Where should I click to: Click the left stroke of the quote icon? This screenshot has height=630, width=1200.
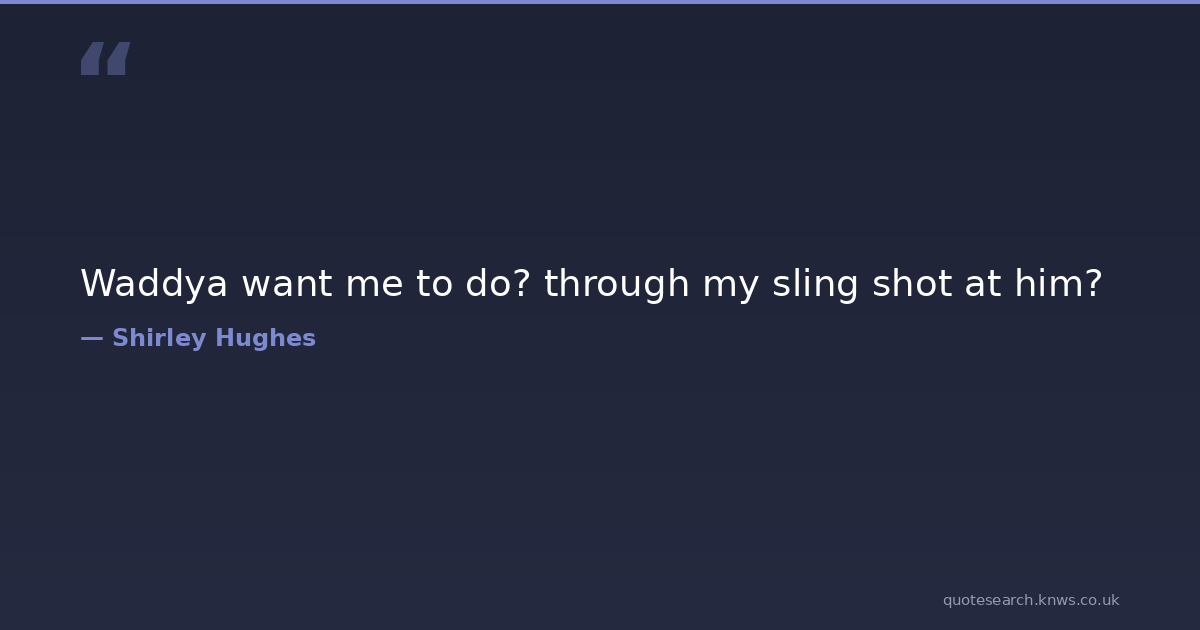[x=92, y=59]
